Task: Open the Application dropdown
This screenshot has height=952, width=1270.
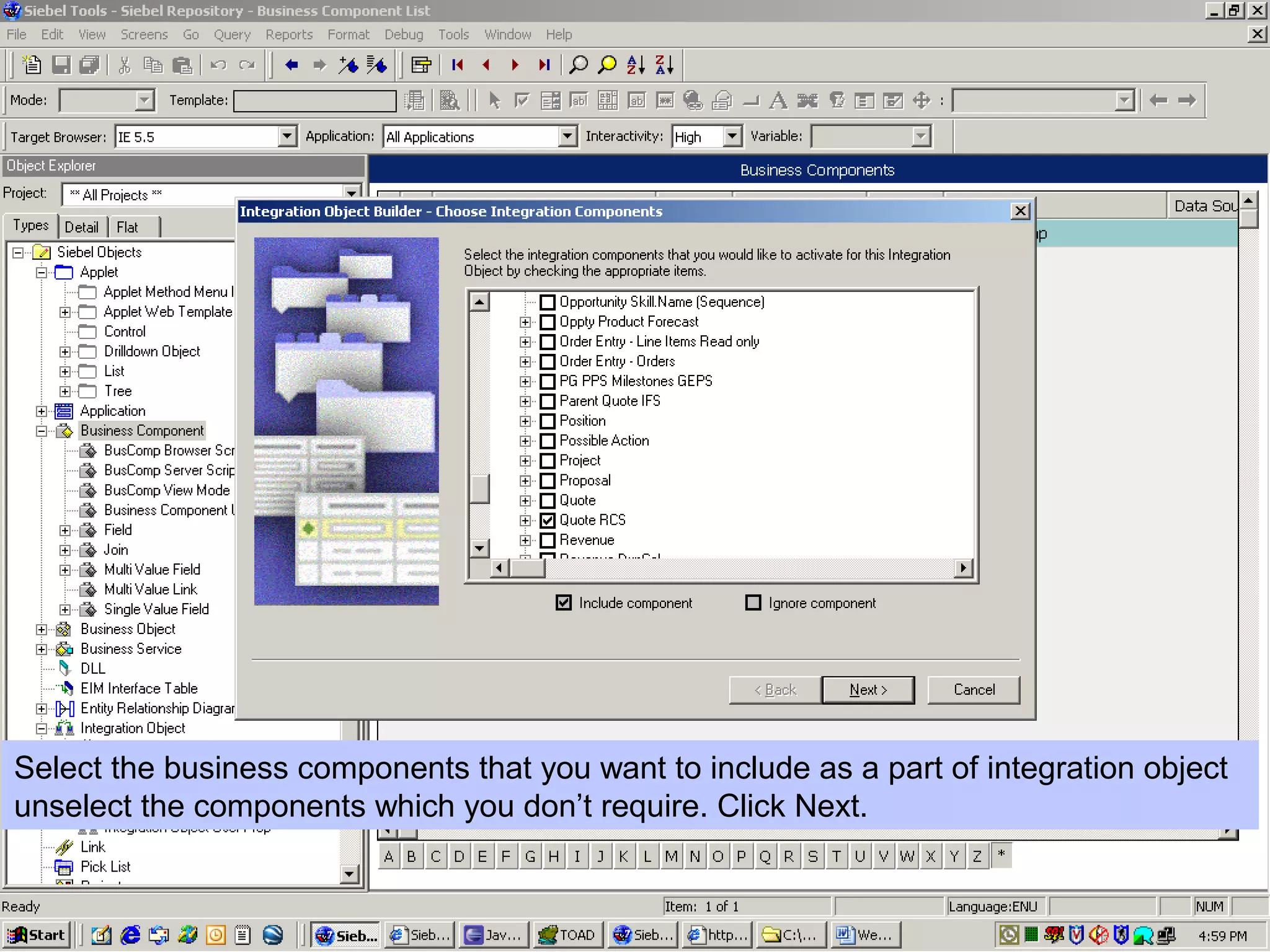Action: tap(567, 136)
